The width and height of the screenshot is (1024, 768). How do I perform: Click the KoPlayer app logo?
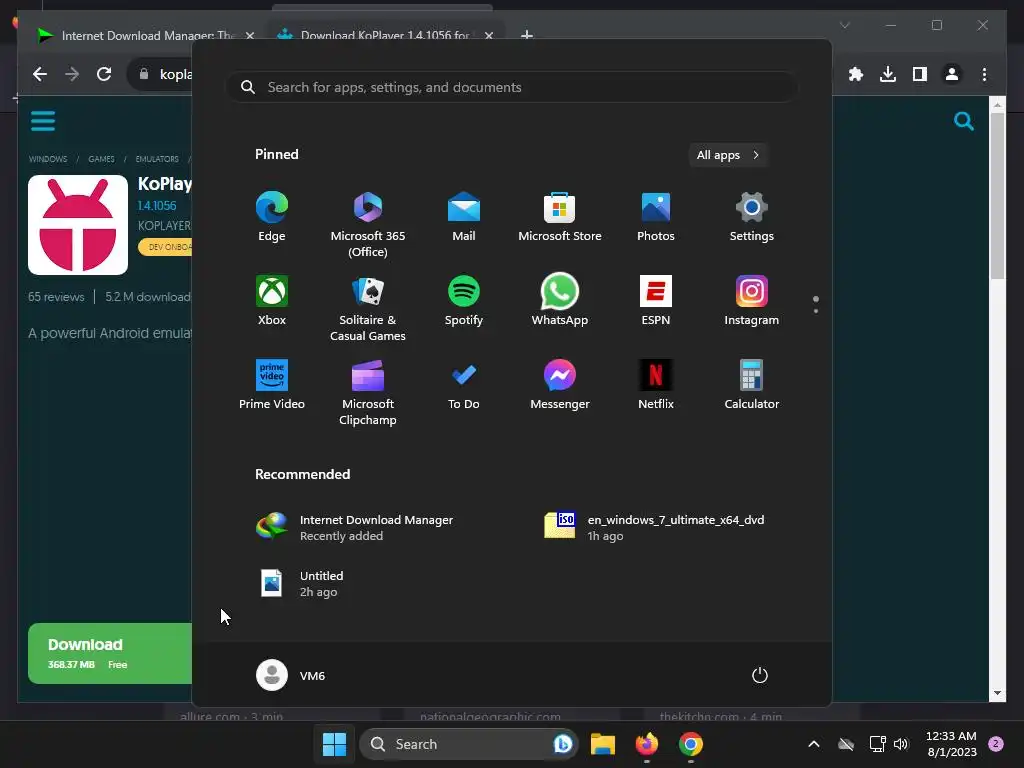click(78, 225)
